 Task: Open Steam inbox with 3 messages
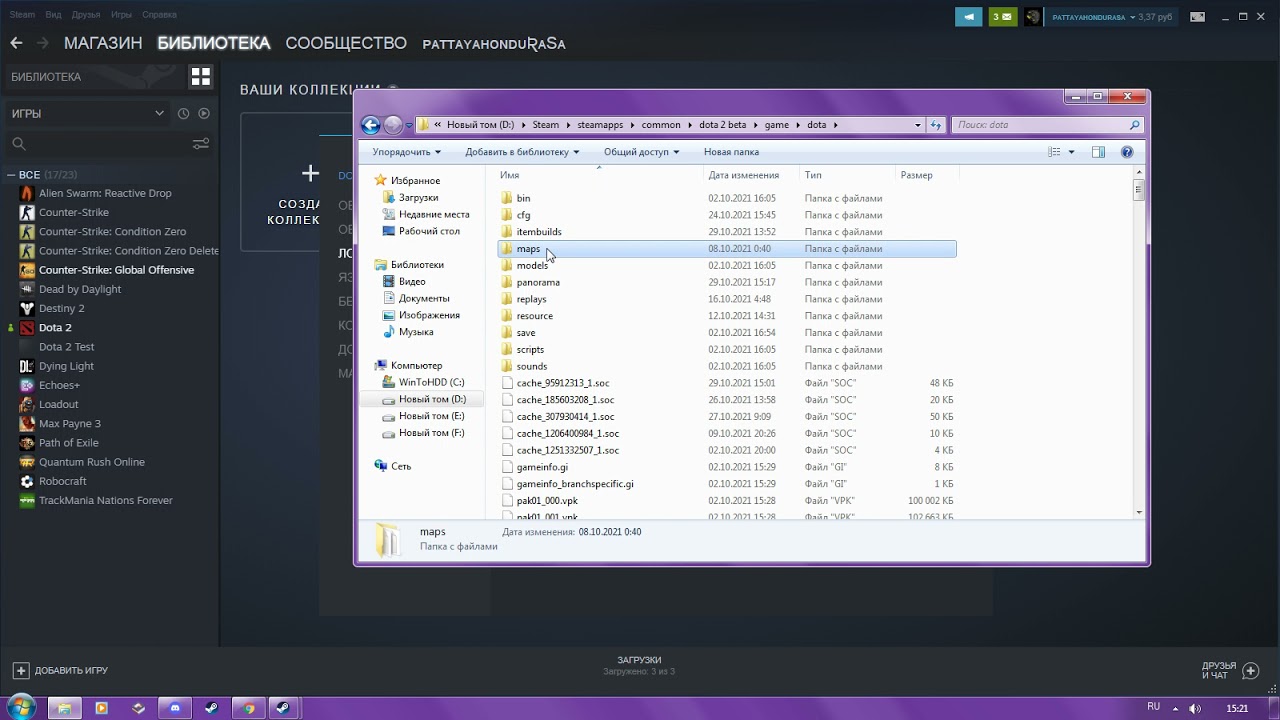click(x=1002, y=17)
